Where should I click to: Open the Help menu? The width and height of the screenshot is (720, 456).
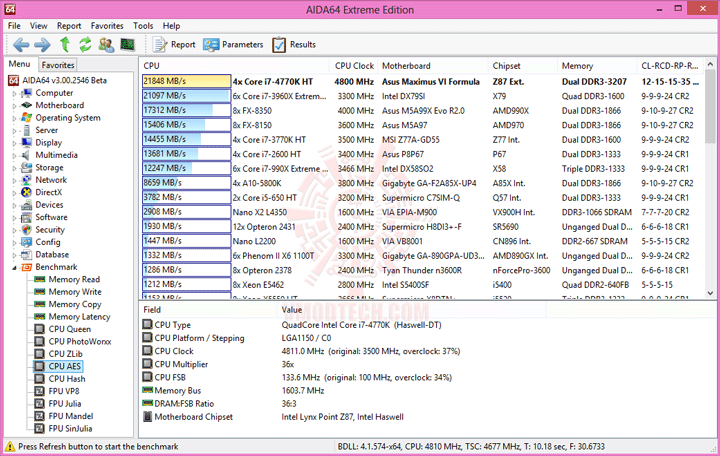pyautogui.click(x=171, y=26)
